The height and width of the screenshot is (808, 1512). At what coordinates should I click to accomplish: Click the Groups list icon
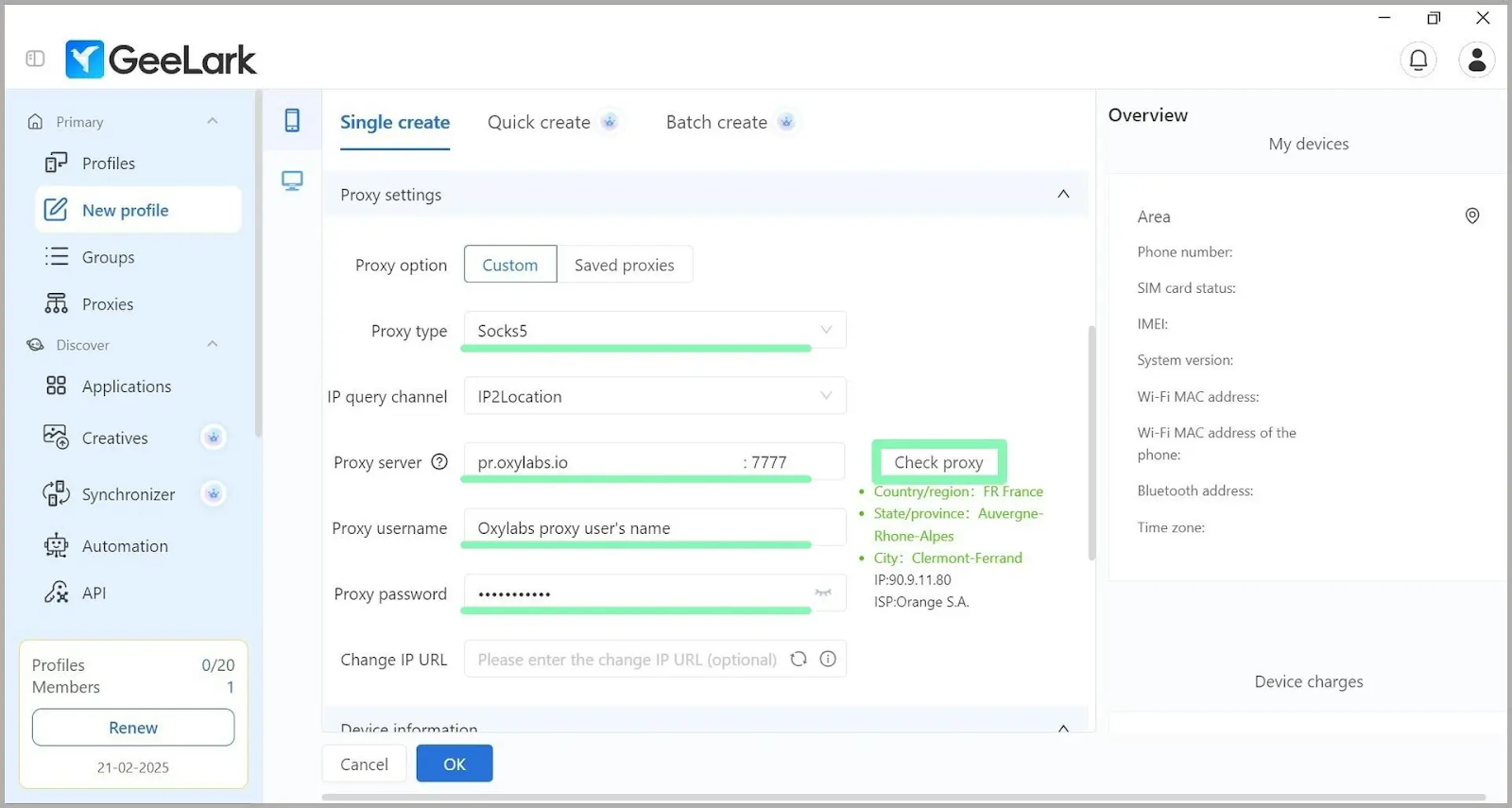click(57, 256)
